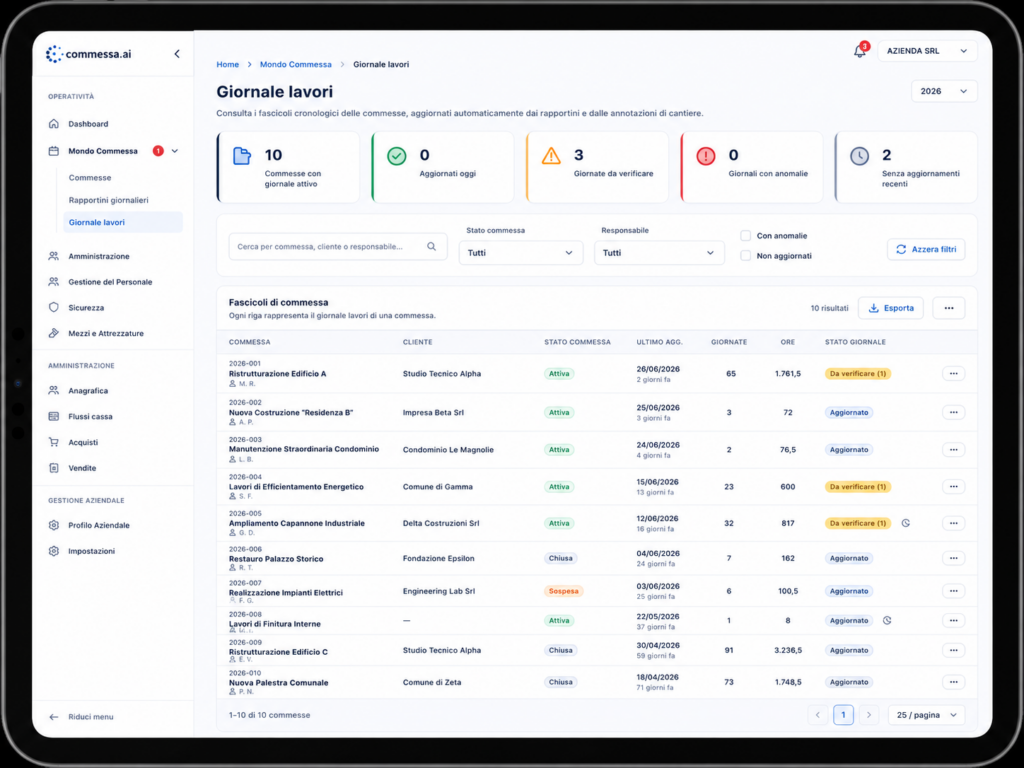Viewport: 1024px width, 768px height.
Task: Click the search magnifier icon
Action: click(x=432, y=246)
